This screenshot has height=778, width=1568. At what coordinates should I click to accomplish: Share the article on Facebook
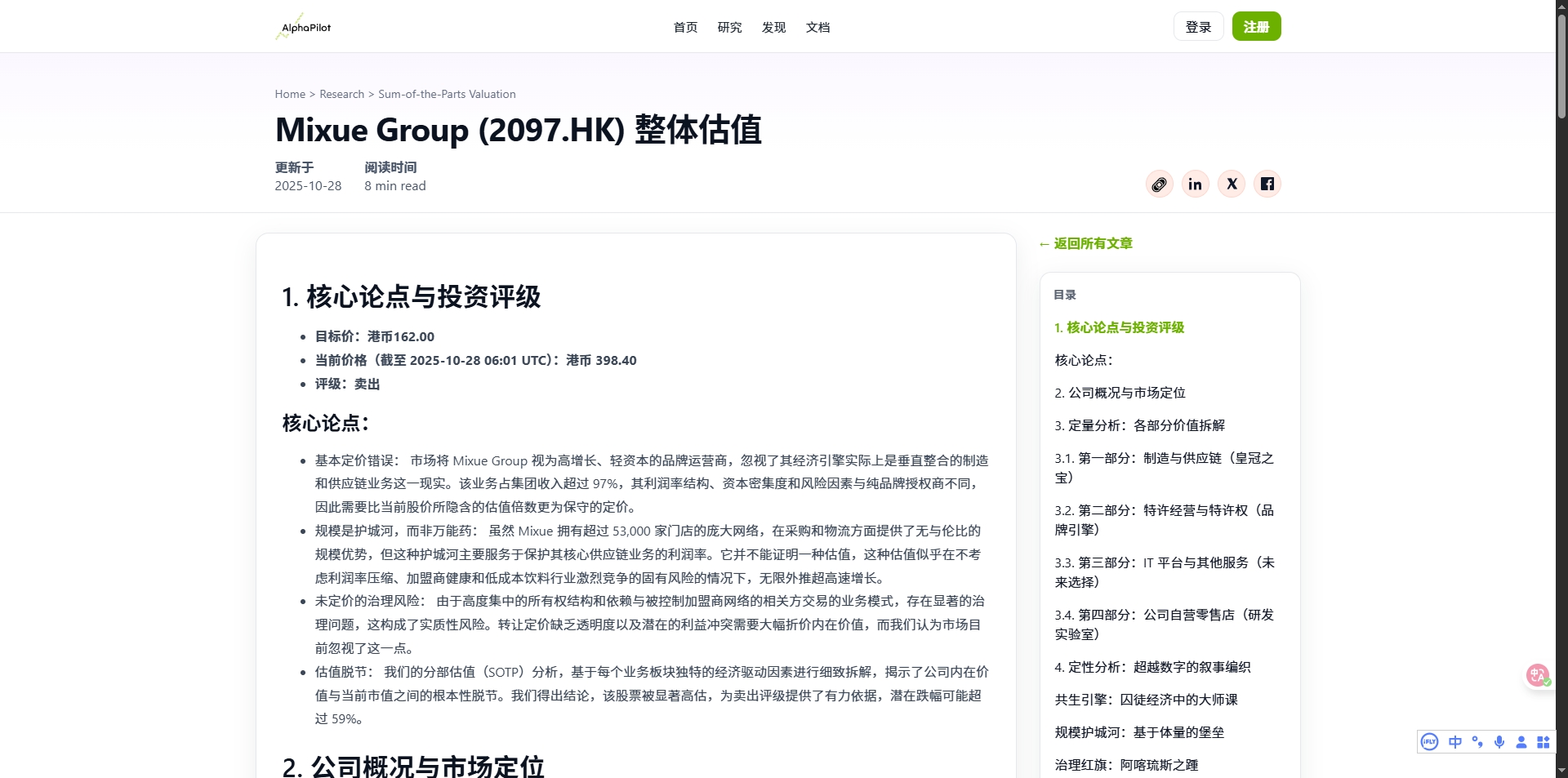[x=1267, y=184]
